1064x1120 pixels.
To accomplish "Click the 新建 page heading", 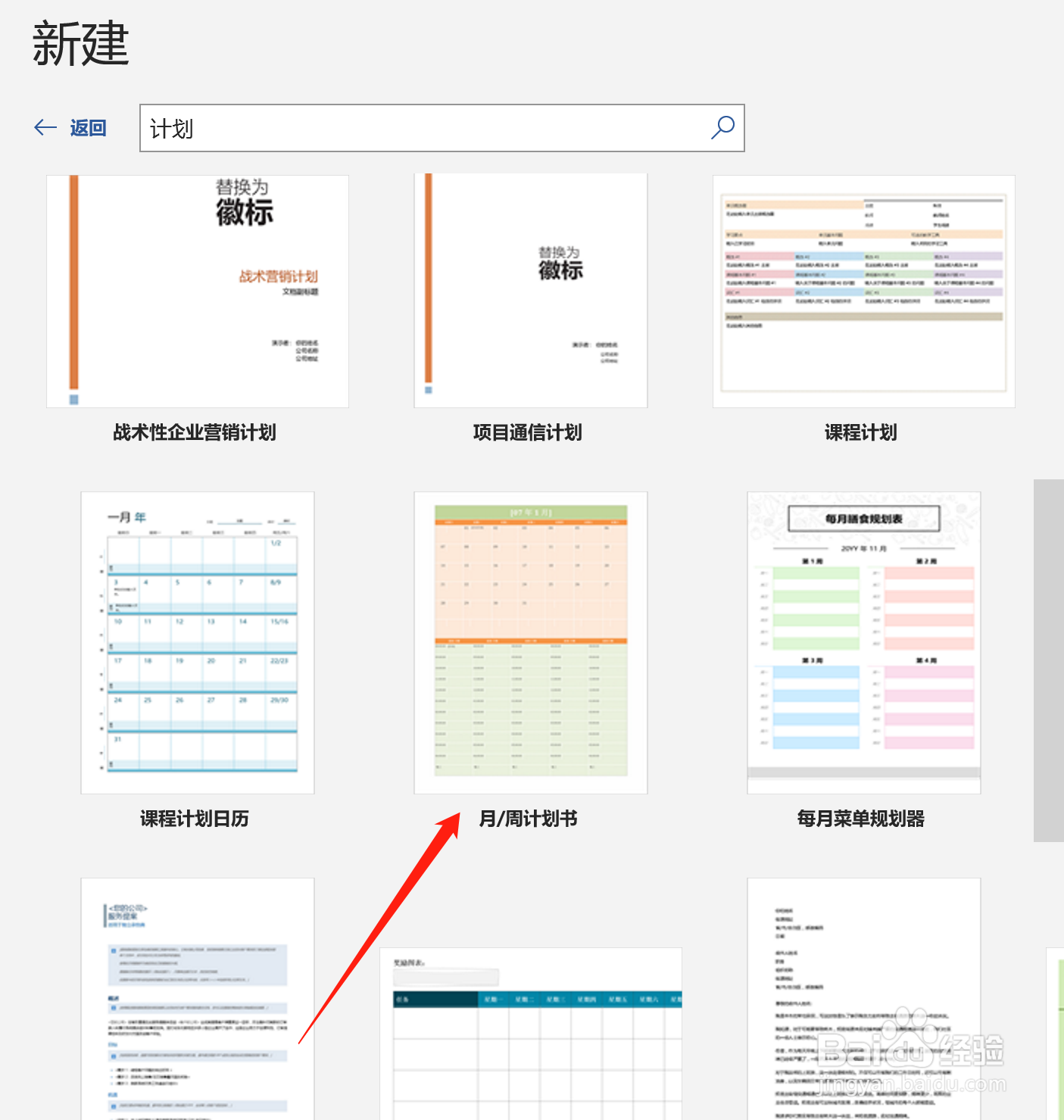I will point(79,43).
